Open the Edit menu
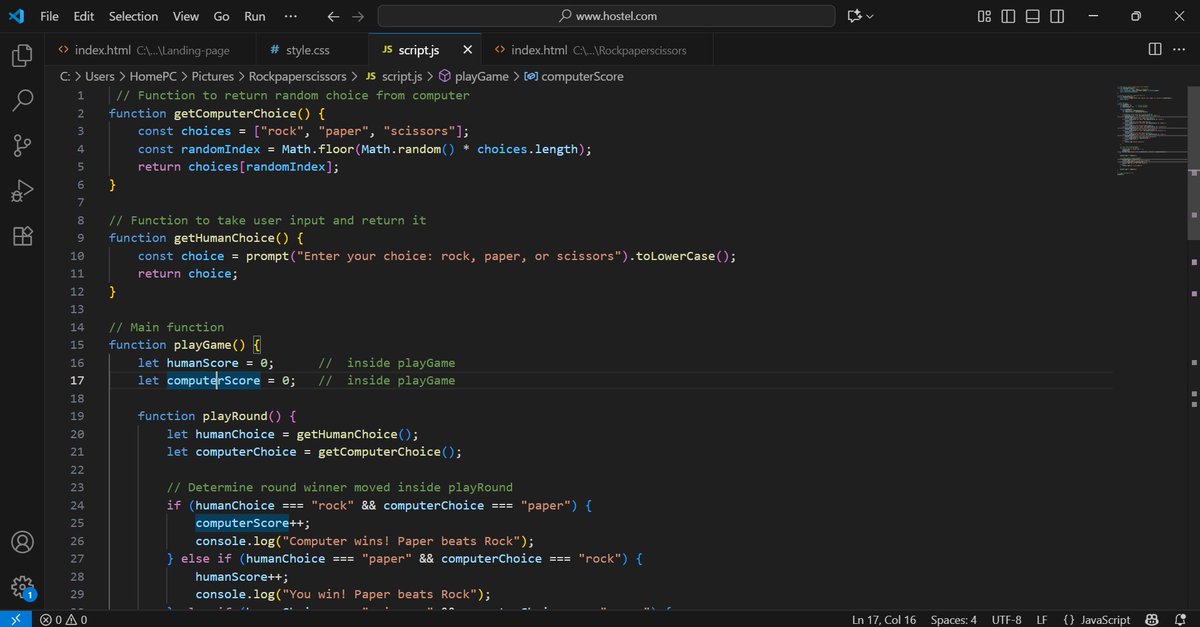Viewport: 1200px width, 627px height. point(84,16)
